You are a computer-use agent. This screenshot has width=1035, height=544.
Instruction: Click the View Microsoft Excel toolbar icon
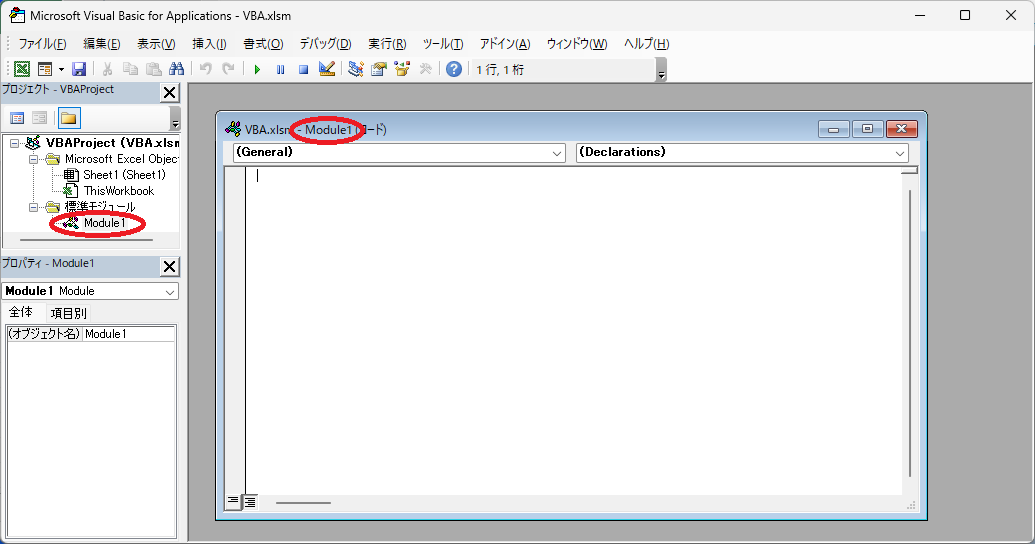pyautogui.click(x=22, y=69)
